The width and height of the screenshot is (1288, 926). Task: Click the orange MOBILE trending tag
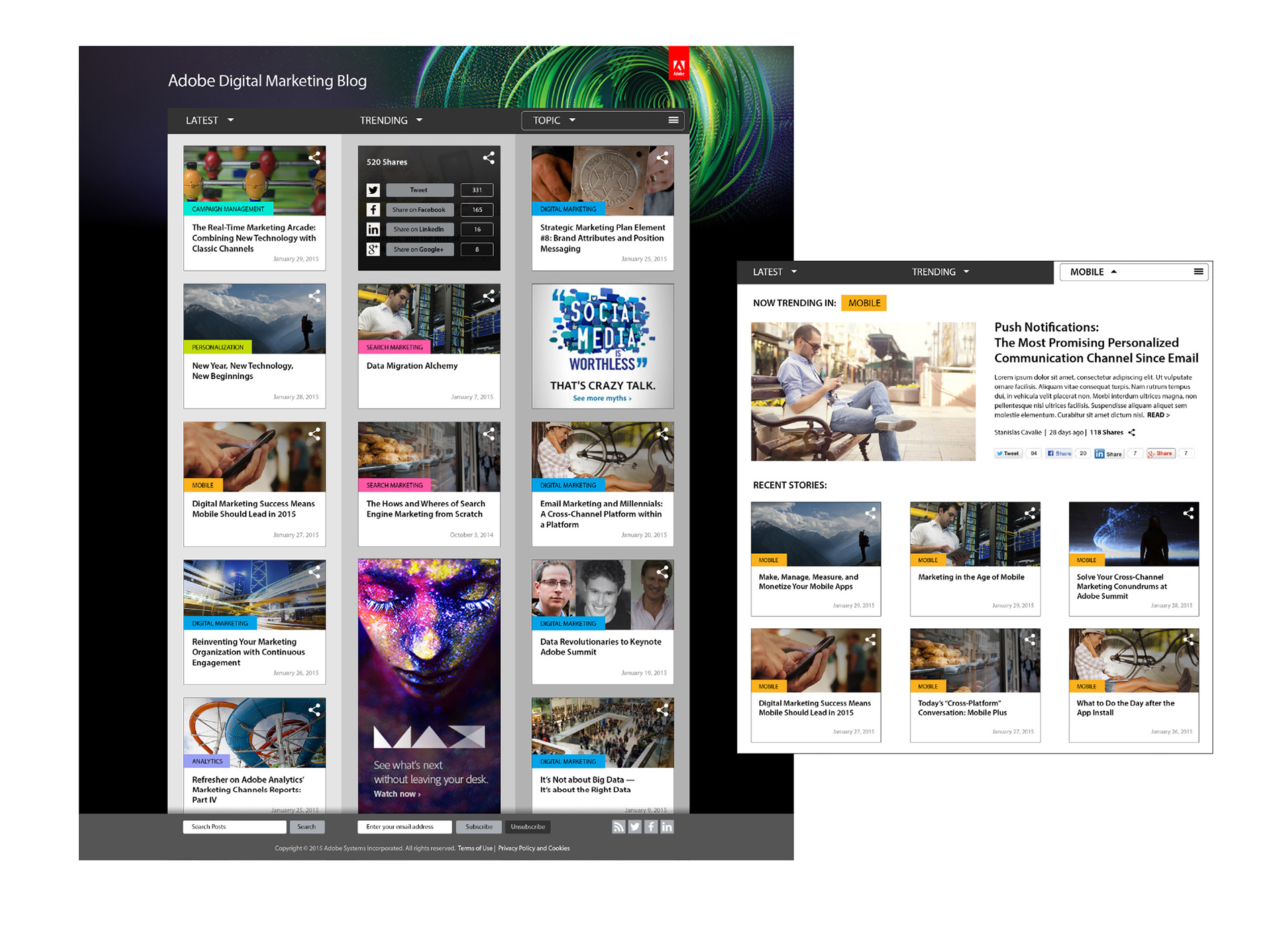pyautogui.click(x=863, y=303)
